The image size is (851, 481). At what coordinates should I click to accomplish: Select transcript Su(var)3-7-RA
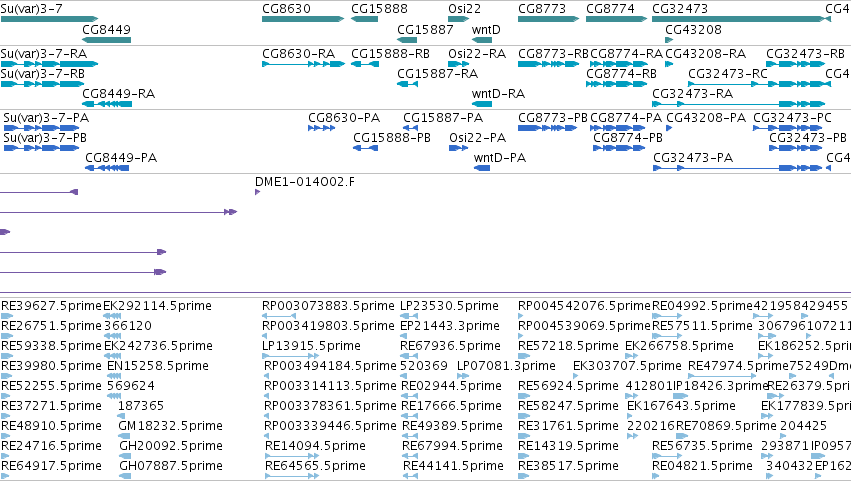click(x=44, y=54)
